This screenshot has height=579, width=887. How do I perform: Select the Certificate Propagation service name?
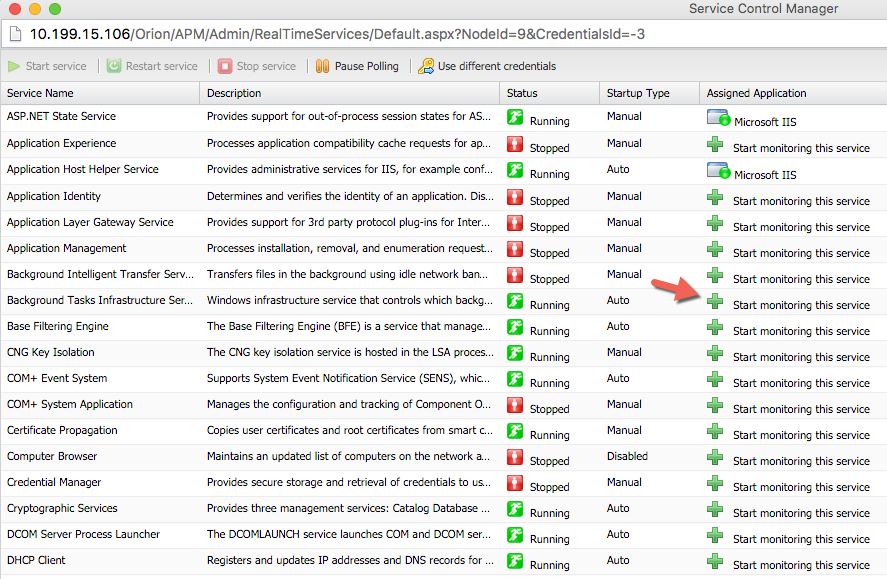pyautogui.click(x=62, y=431)
